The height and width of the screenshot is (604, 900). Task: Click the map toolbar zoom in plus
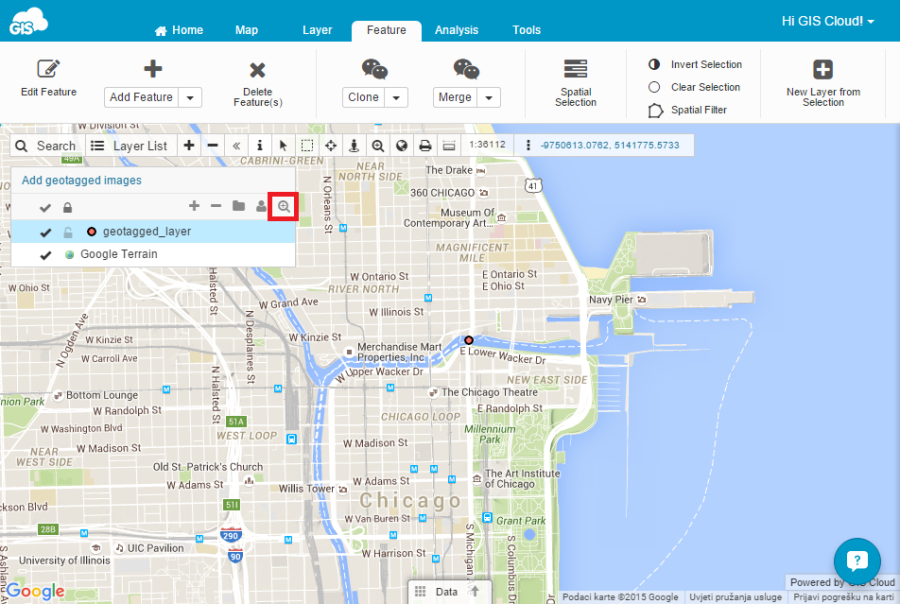click(x=189, y=145)
